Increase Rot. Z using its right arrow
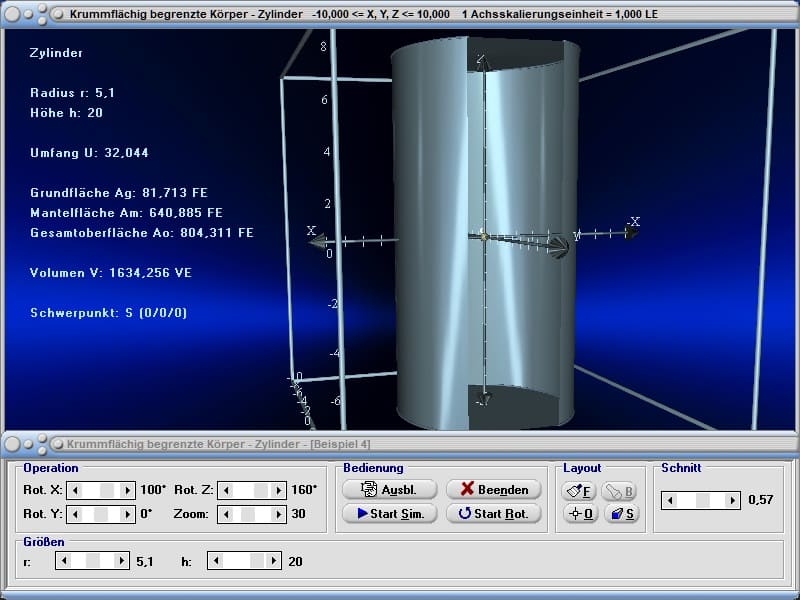The height and width of the screenshot is (600, 800). [278, 490]
